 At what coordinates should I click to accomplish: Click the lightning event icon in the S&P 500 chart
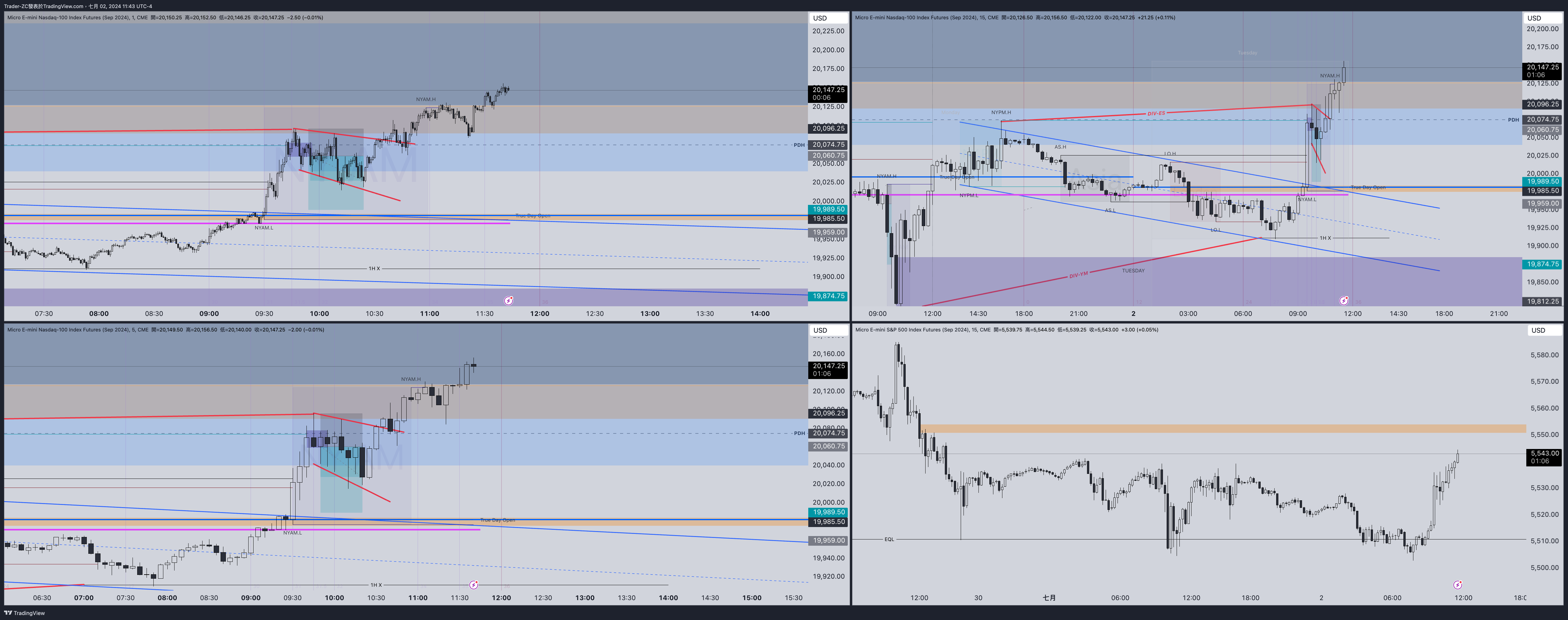(x=1457, y=585)
